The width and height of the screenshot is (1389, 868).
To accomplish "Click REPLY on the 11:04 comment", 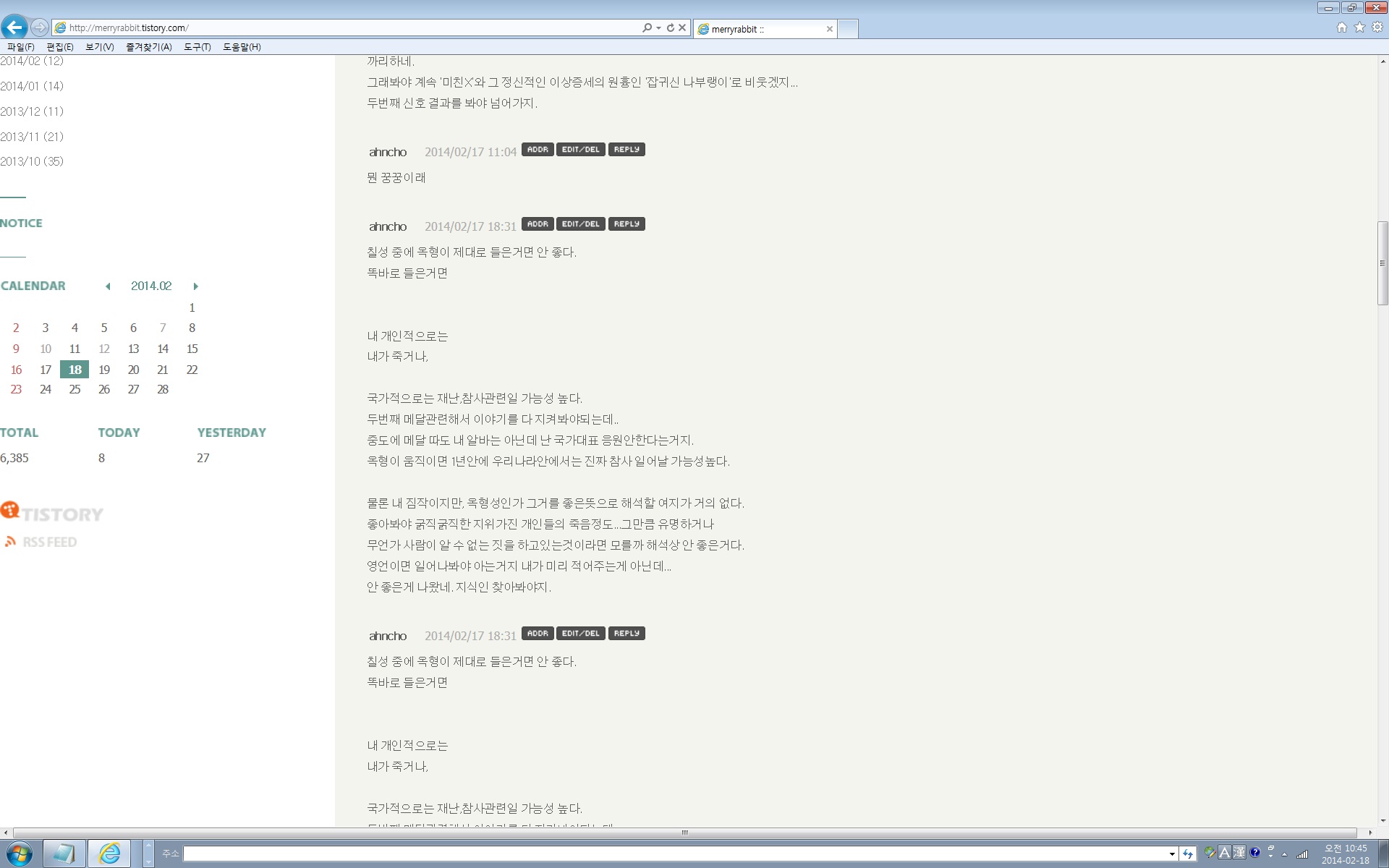I will [x=626, y=150].
